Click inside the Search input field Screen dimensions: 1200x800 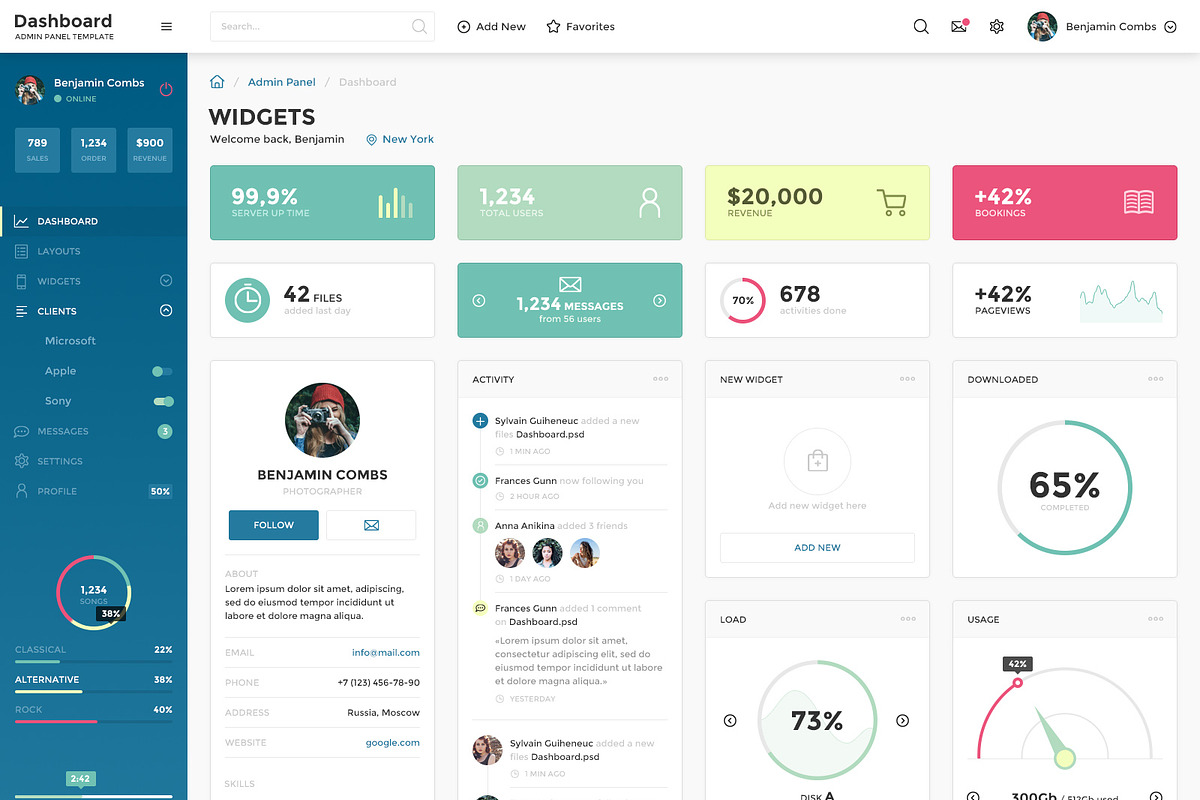[x=310, y=26]
